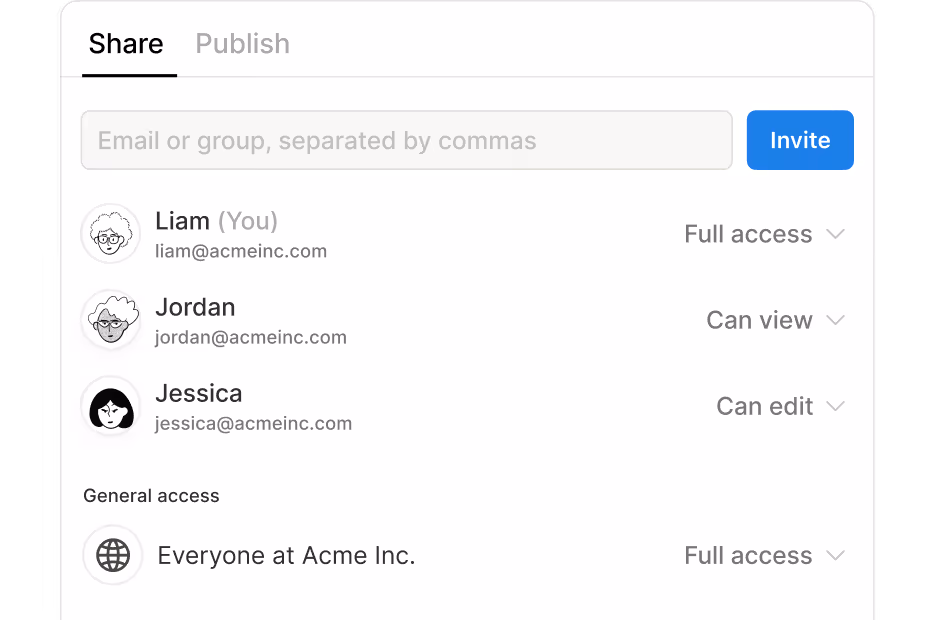The height and width of the screenshot is (620, 934).
Task: Switch to the Publish tab
Action: click(242, 44)
